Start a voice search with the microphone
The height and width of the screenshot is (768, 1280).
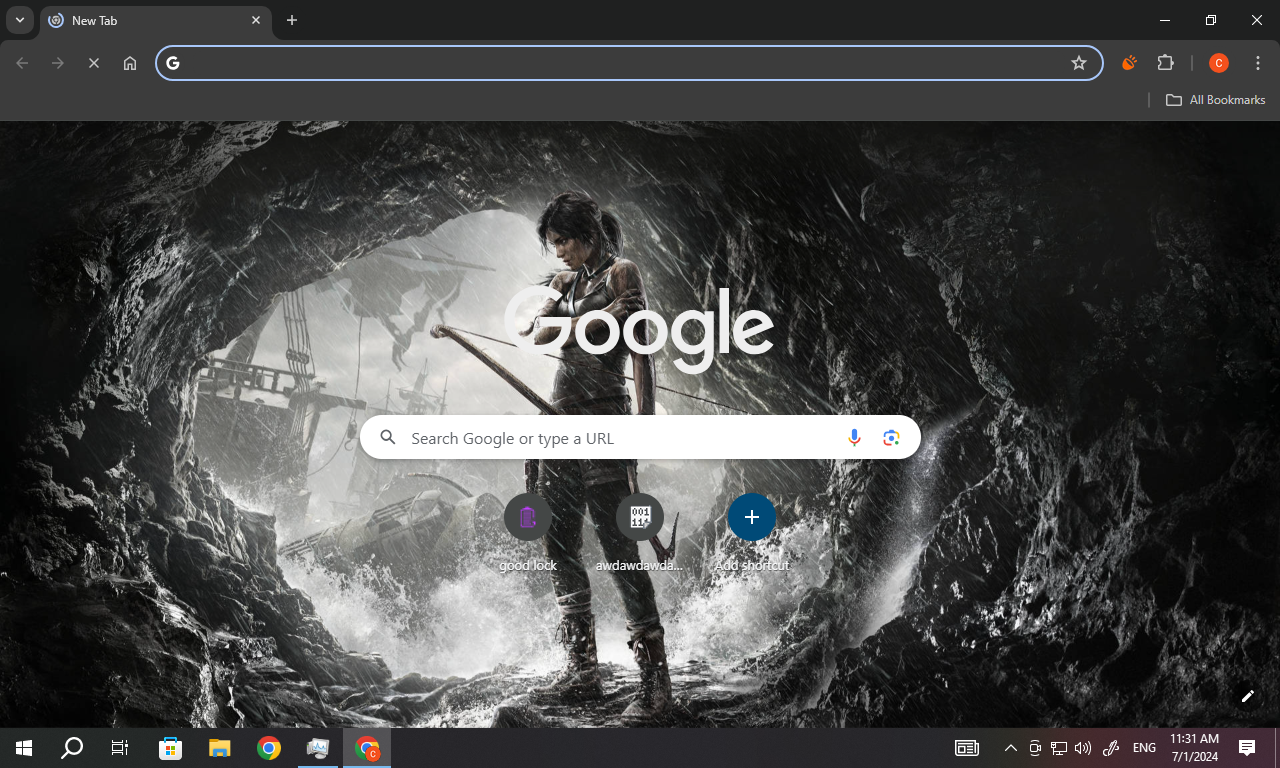pyautogui.click(x=854, y=438)
